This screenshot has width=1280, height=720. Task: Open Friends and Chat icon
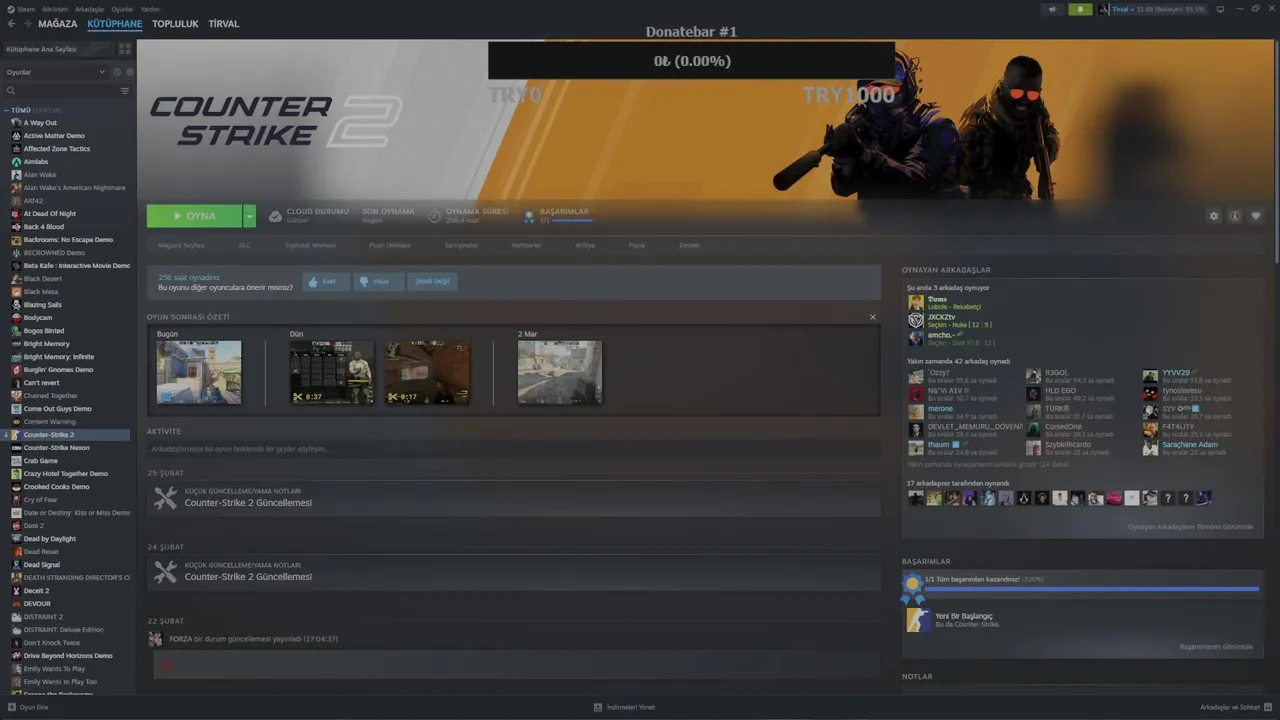[x=1267, y=707]
